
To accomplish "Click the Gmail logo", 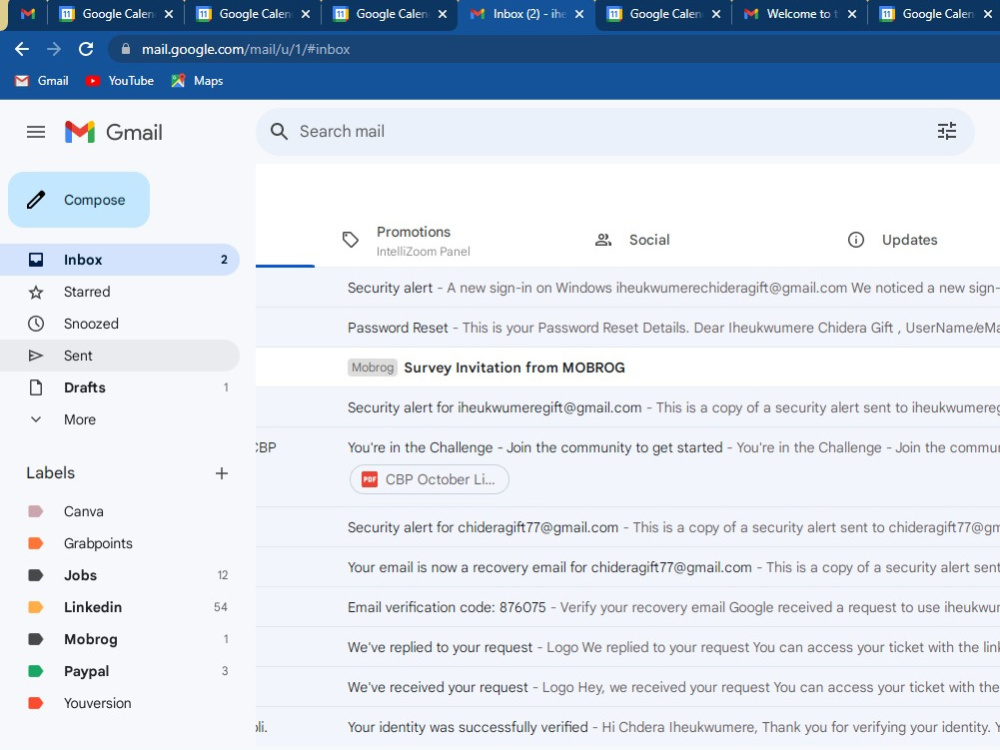I will 114,132.
